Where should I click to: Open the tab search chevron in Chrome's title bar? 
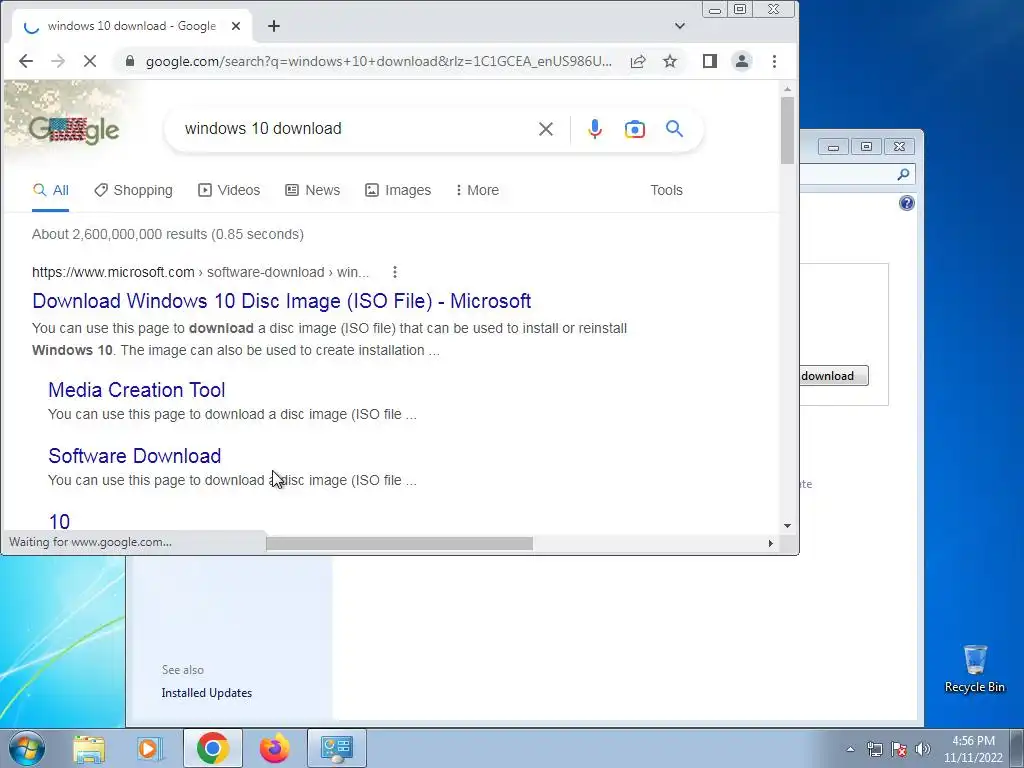pyautogui.click(x=680, y=26)
